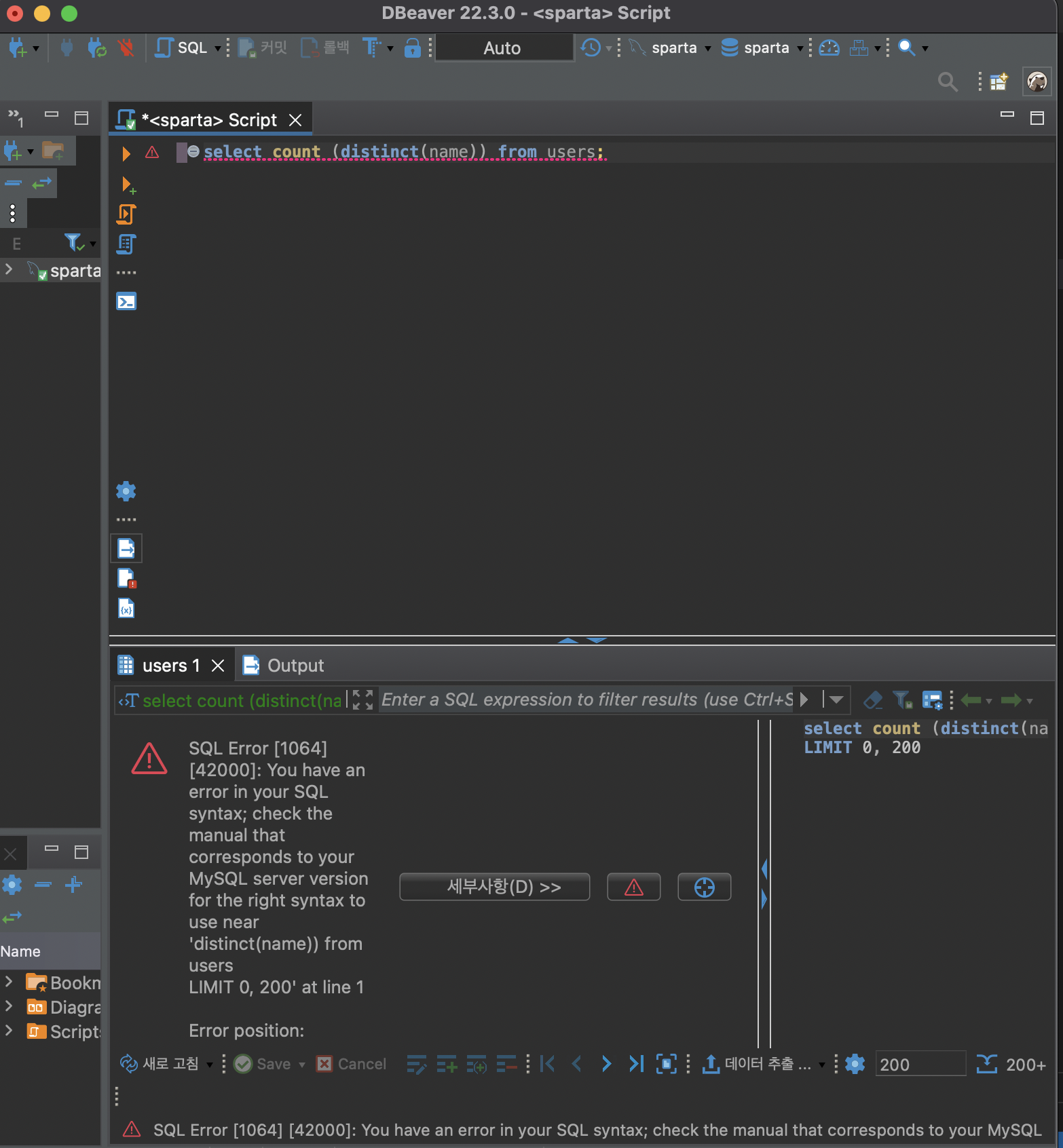The width and height of the screenshot is (1063, 1148).
Task: Expand the Bookmarks project folder
Action: (x=9, y=982)
